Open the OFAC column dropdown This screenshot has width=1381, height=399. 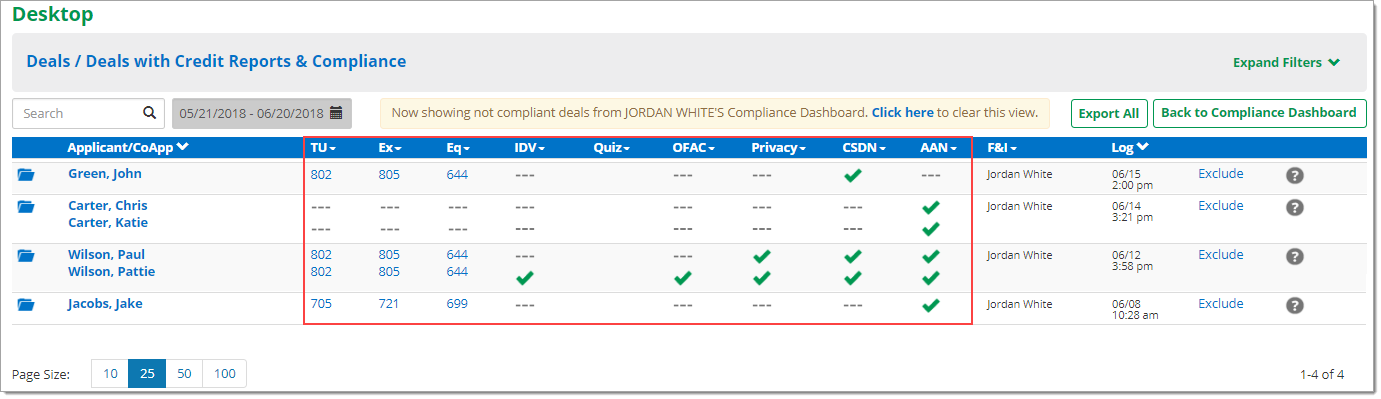point(694,148)
